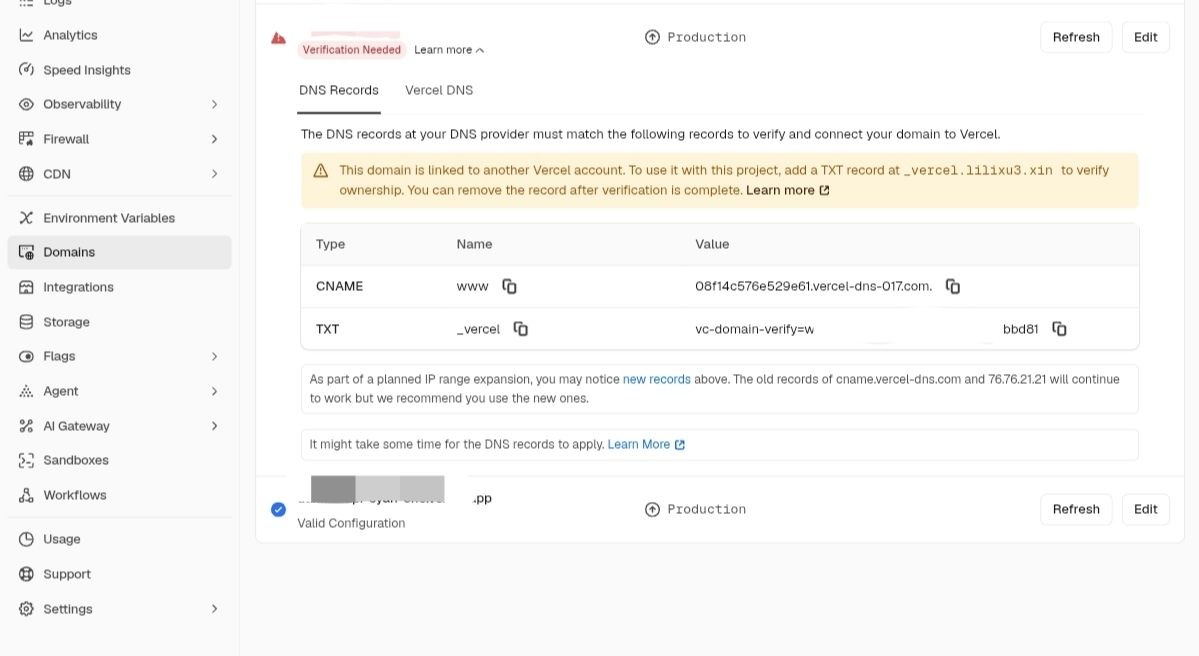This screenshot has height=656, width=1199.
Task: Click the Valid Configuration status text
Action: 351,523
